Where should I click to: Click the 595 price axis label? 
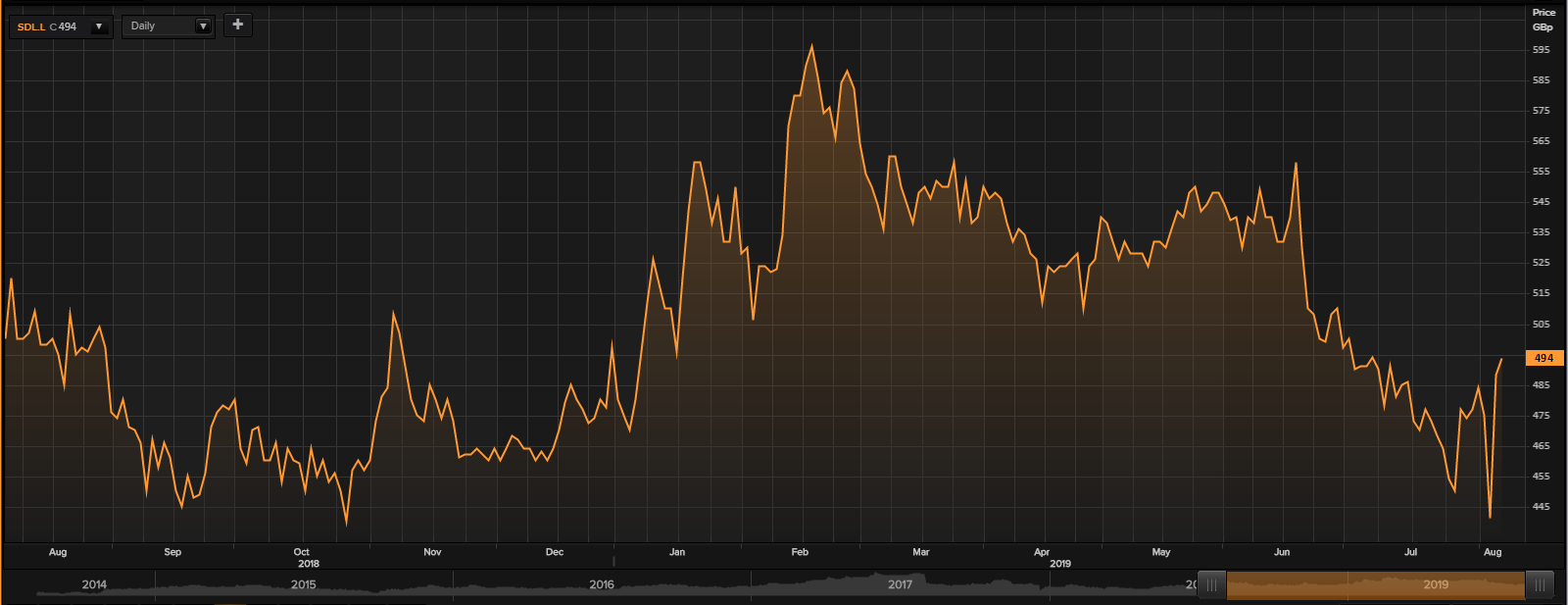tap(1542, 50)
